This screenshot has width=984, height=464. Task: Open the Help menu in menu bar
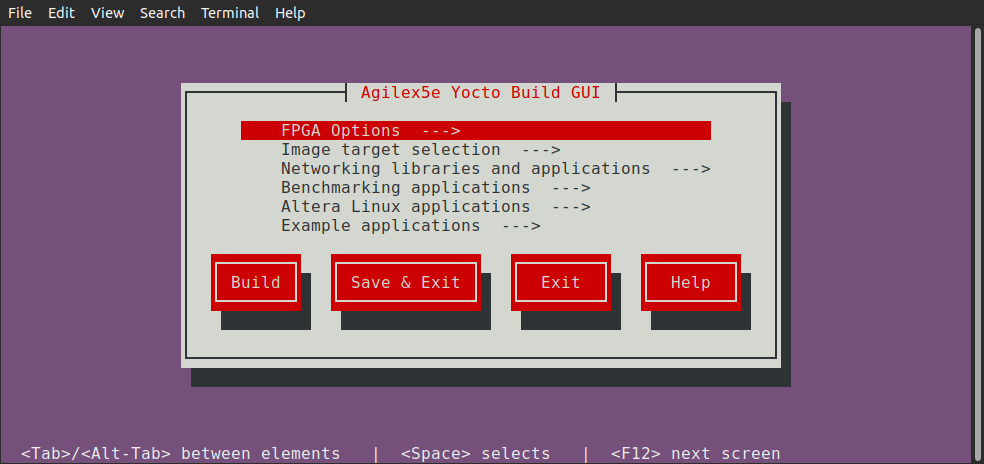290,13
